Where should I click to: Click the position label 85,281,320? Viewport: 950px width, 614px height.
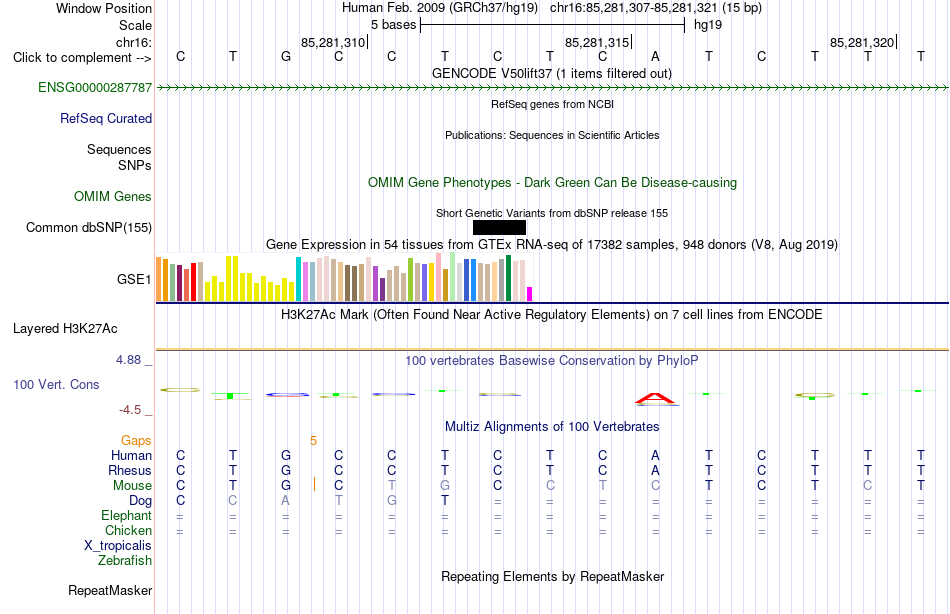(x=862, y=42)
